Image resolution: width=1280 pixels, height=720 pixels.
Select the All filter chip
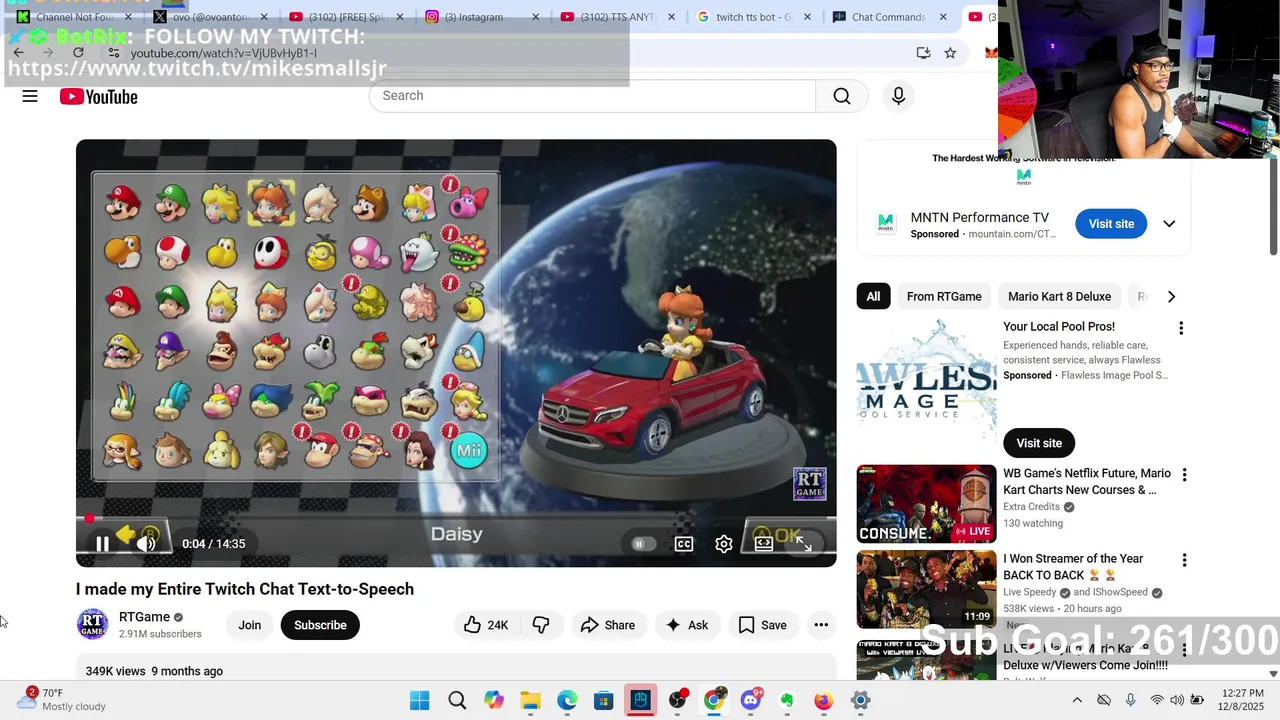pos(873,297)
